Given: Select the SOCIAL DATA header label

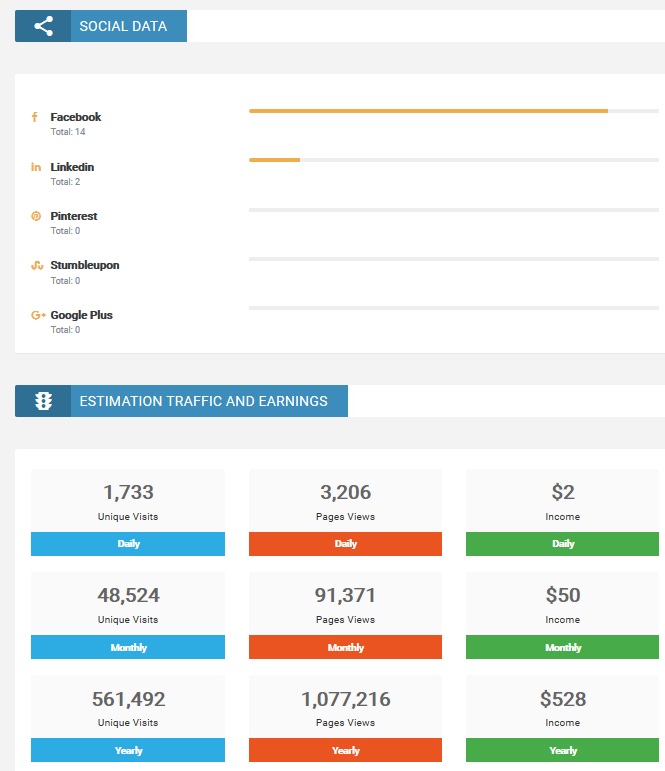Looking at the screenshot, I should pyautogui.click(x=123, y=26).
